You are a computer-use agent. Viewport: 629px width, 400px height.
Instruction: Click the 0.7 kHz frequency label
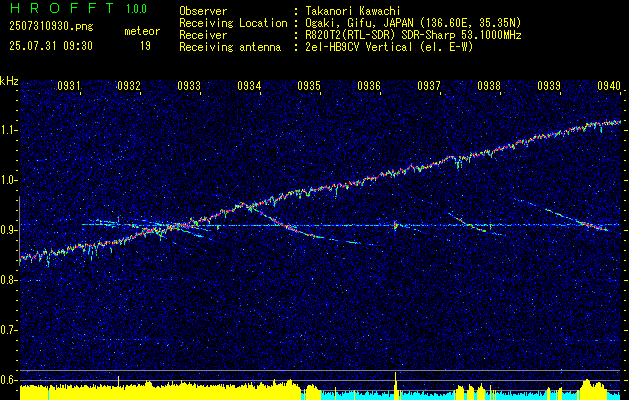pos(8,330)
